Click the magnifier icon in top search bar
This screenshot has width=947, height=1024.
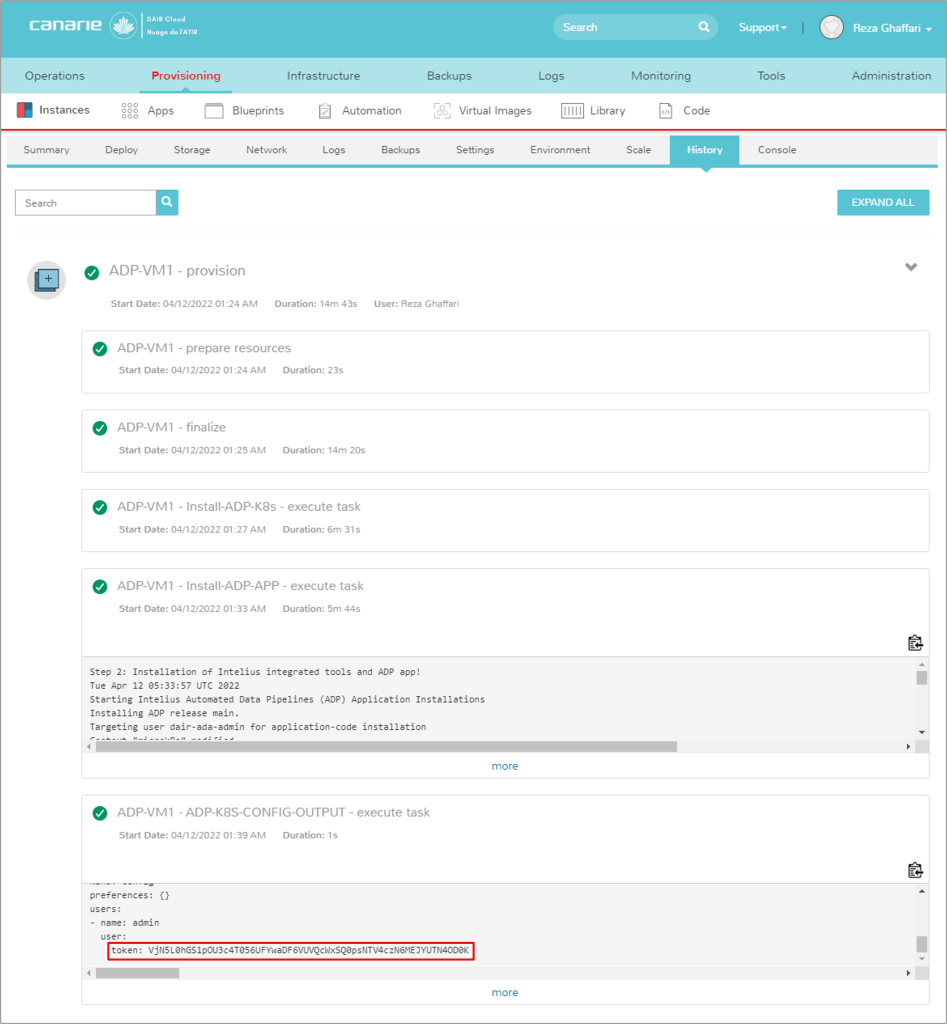click(x=704, y=27)
